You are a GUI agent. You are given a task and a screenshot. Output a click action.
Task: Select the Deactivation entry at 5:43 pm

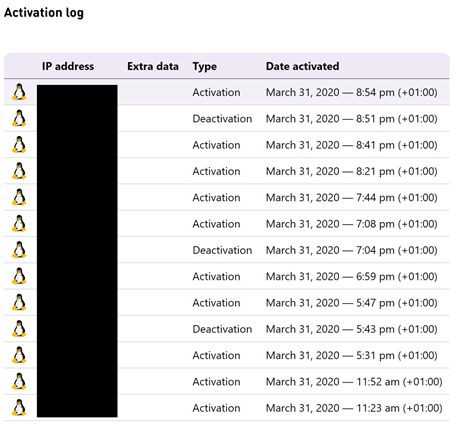click(227, 329)
